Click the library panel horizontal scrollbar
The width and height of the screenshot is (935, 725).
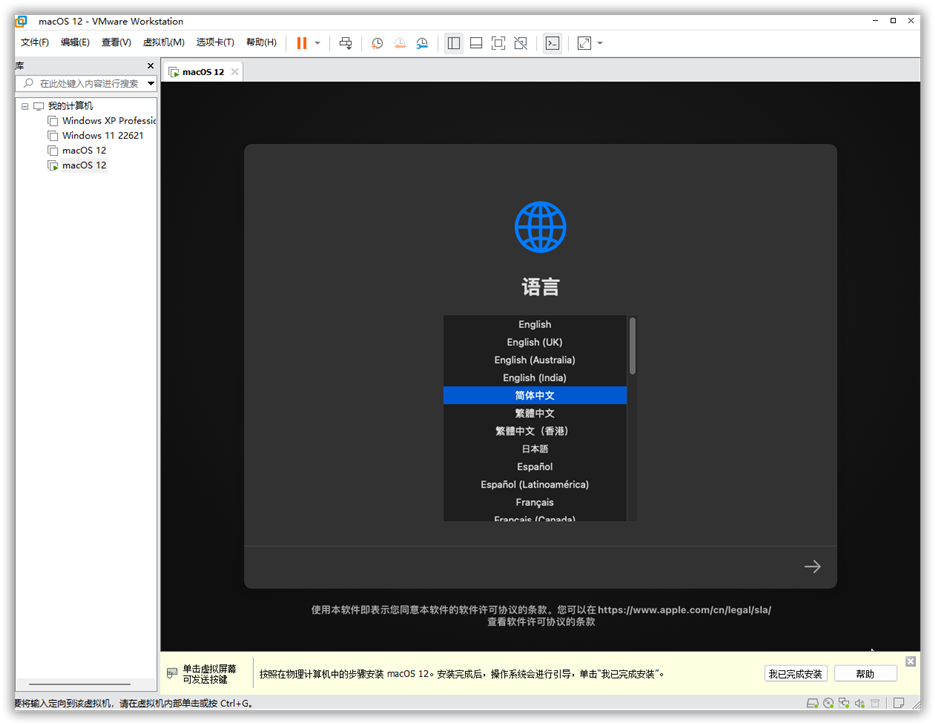click(79, 684)
